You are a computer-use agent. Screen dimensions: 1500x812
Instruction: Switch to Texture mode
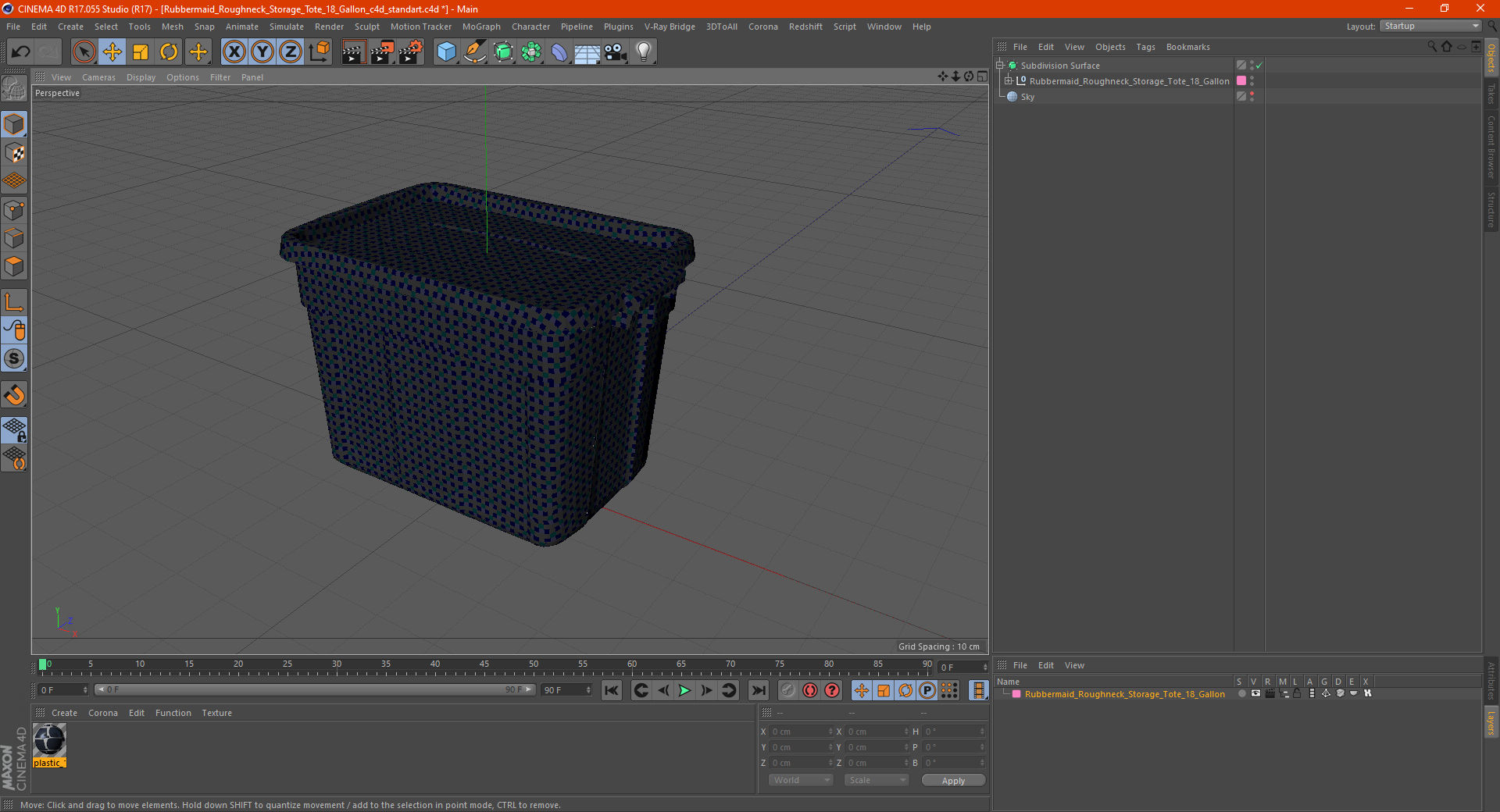pyautogui.click(x=14, y=153)
